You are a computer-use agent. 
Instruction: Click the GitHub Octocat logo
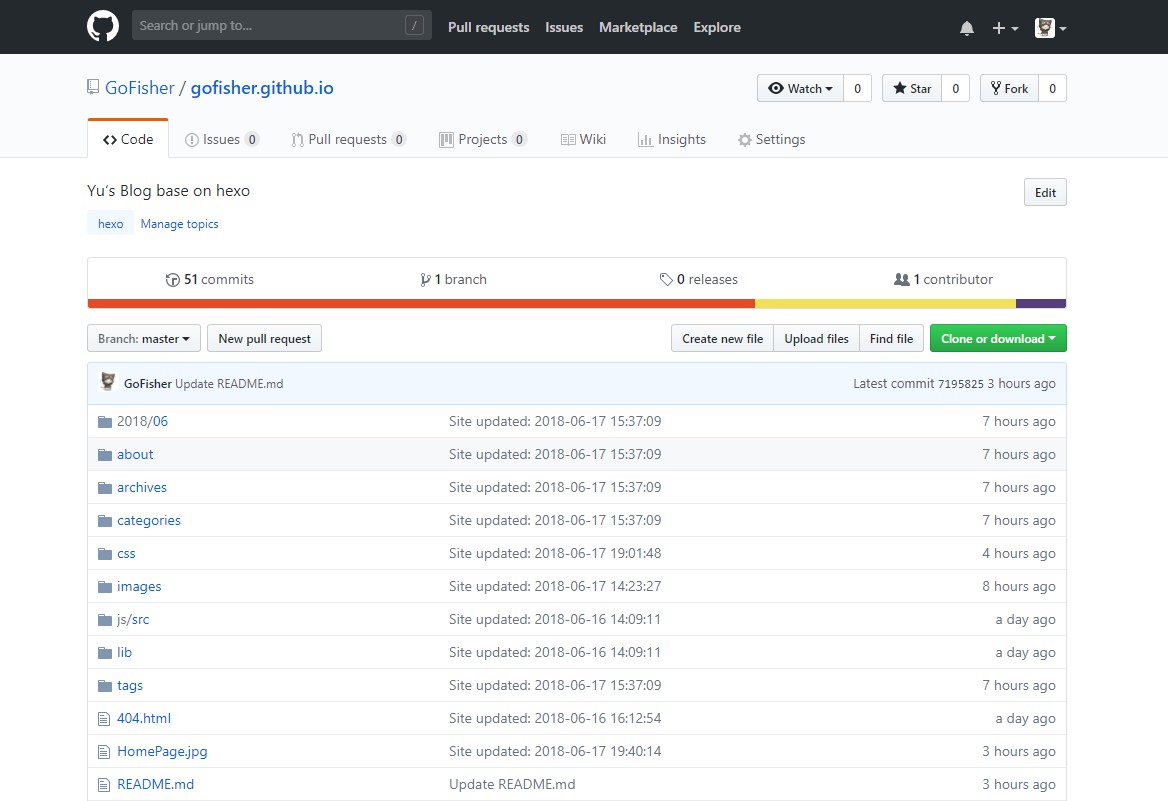coord(103,27)
